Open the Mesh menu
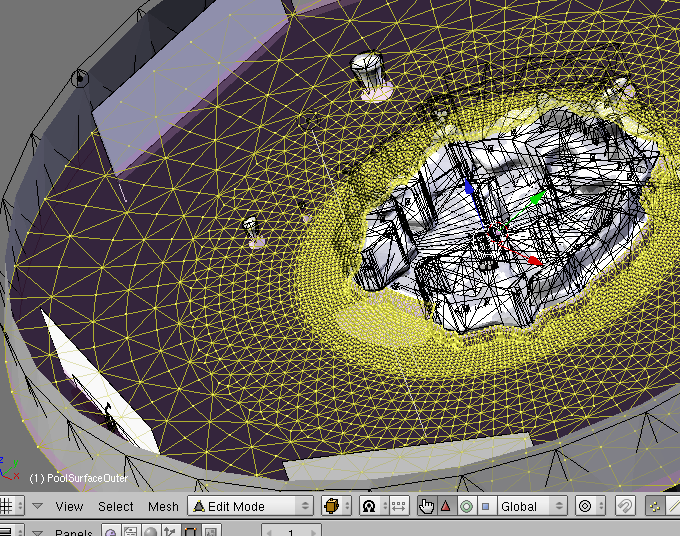 pos(163,507)
